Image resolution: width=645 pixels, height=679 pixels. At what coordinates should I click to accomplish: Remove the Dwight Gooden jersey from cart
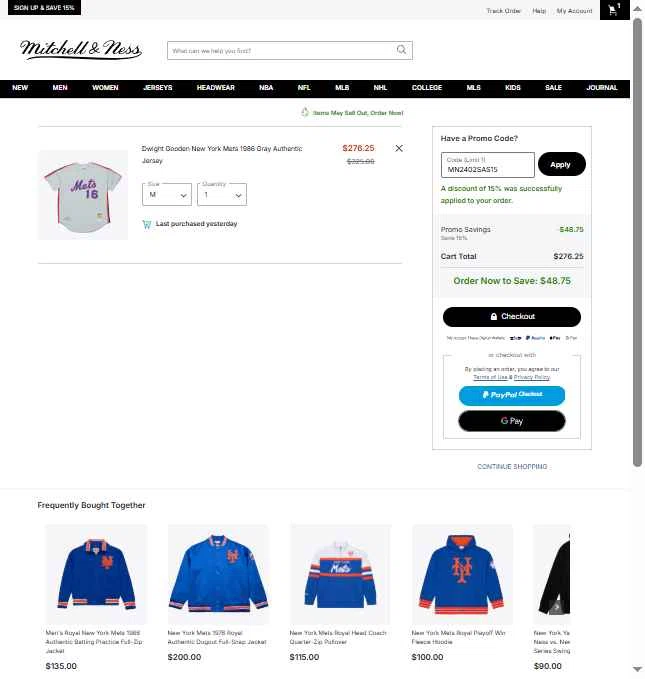tap(399, 149)
